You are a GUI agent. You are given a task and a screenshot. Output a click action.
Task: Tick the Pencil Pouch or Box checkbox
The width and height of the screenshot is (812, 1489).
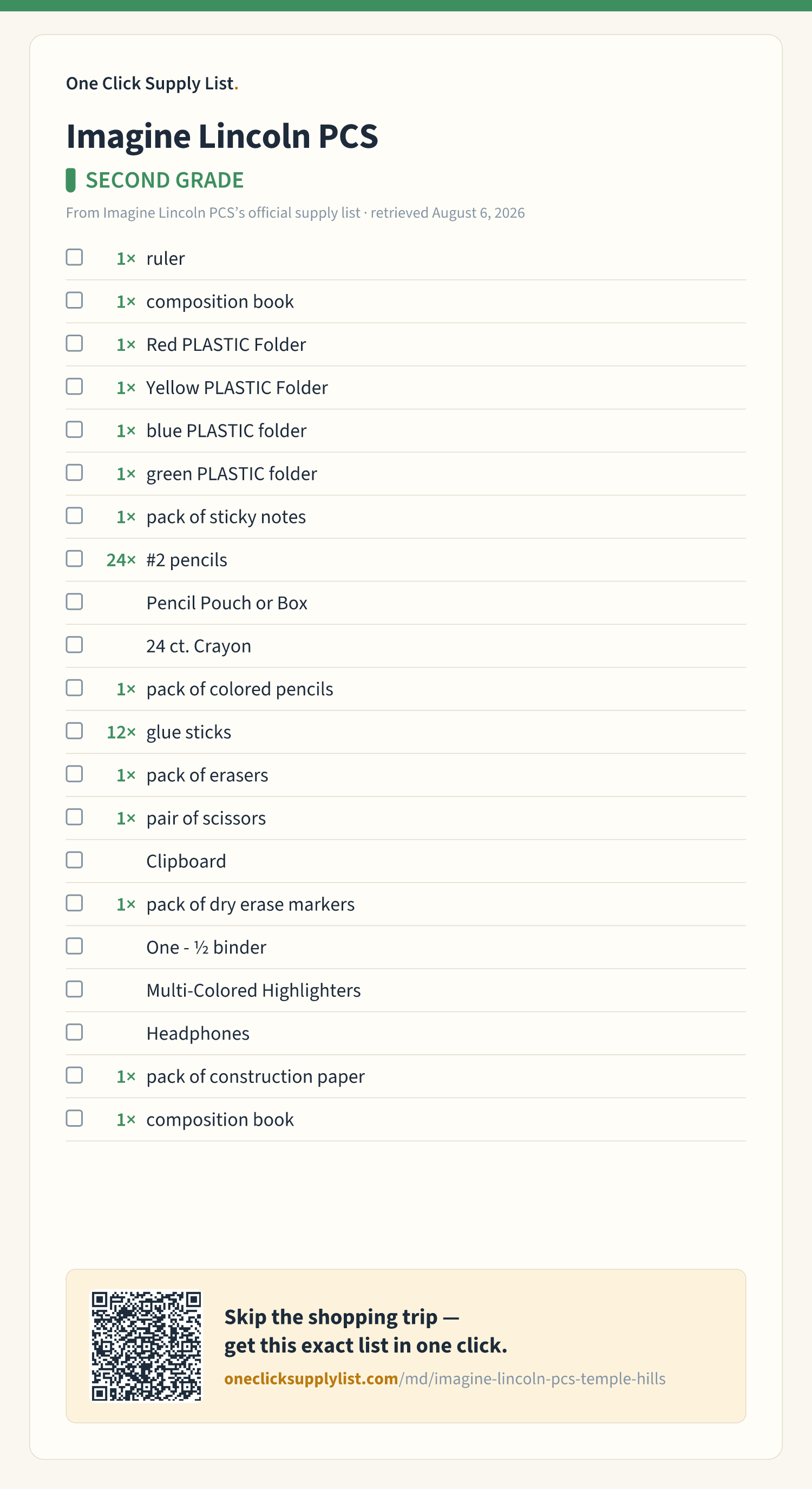(x=74, y=602)
